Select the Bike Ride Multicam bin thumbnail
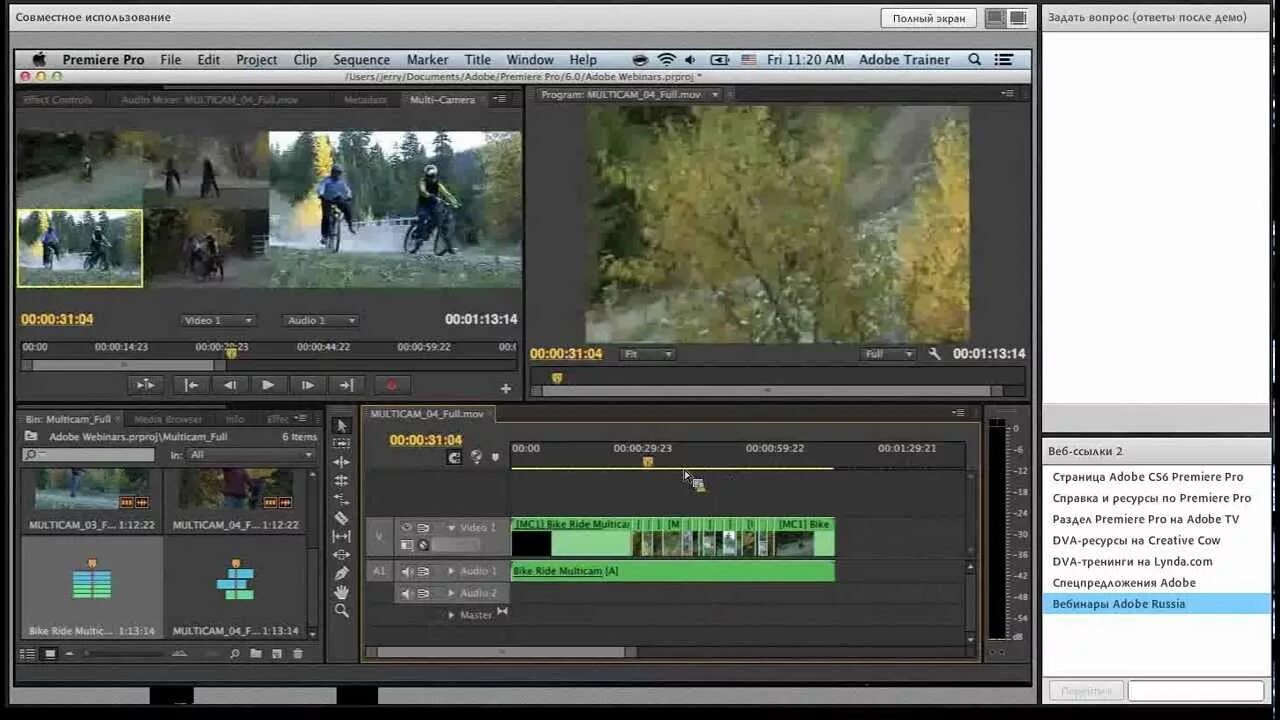This screenshot has height=720, width=1280. point(92,588)
